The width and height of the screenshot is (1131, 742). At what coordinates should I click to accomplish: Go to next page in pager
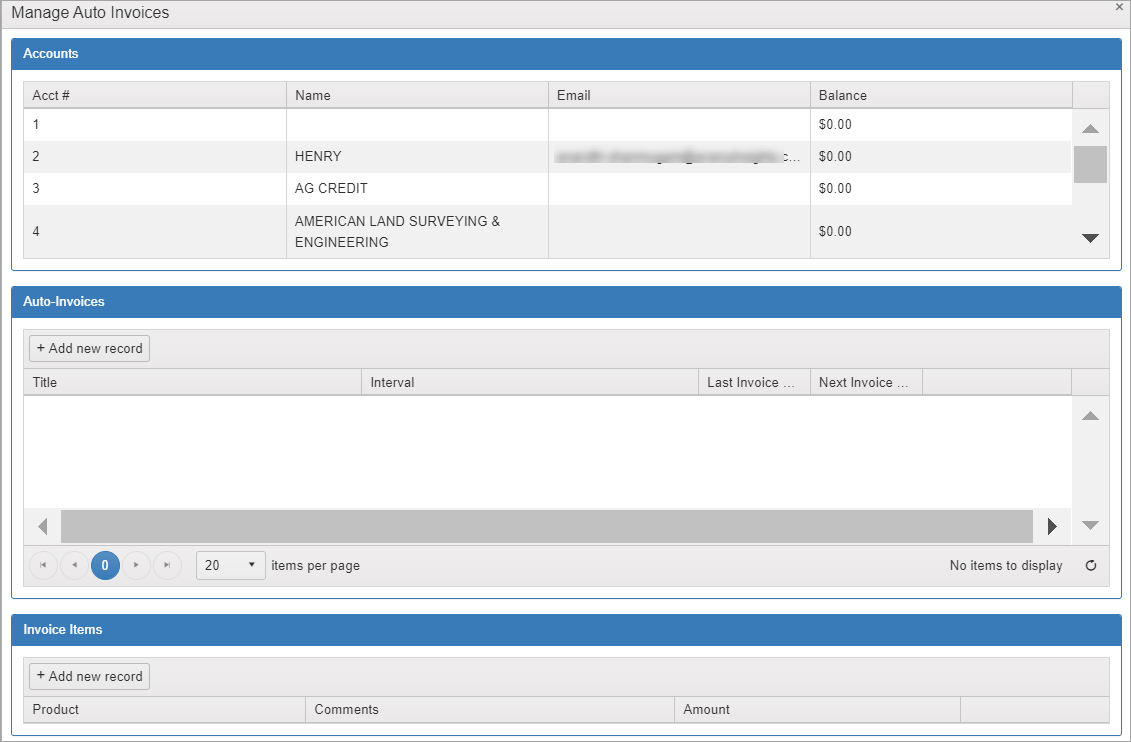click(136, 566)
